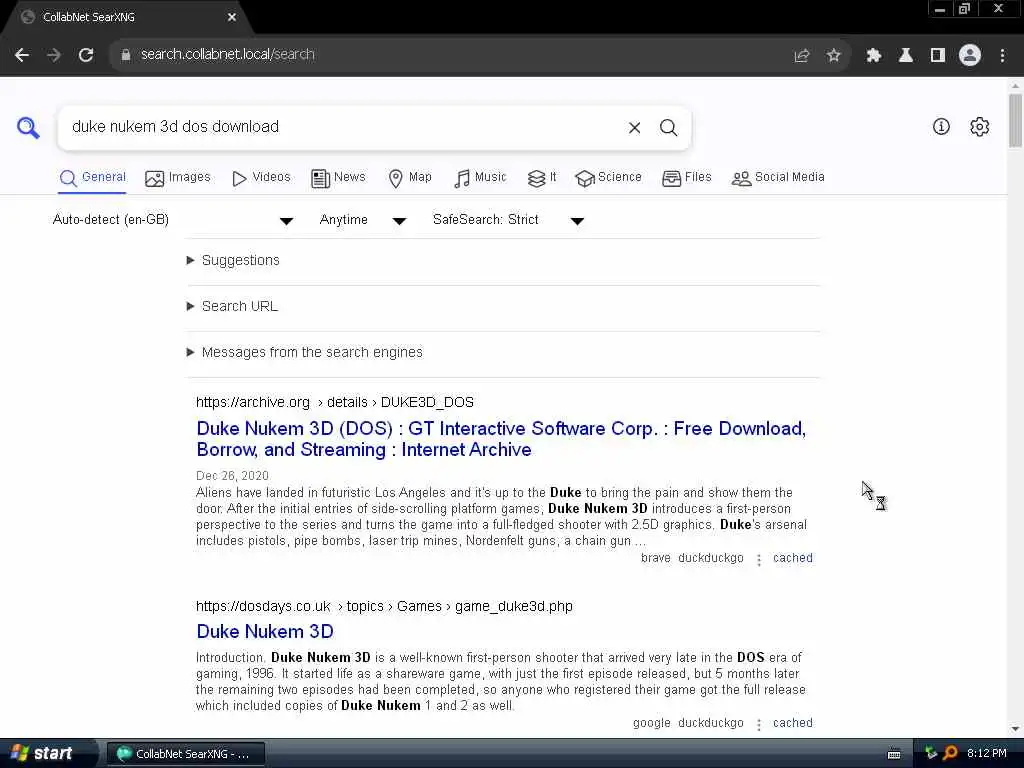Screen dimensions: 1024x768
Task: Open the Anytime time range dropdown
Action: tap(362, 220)
